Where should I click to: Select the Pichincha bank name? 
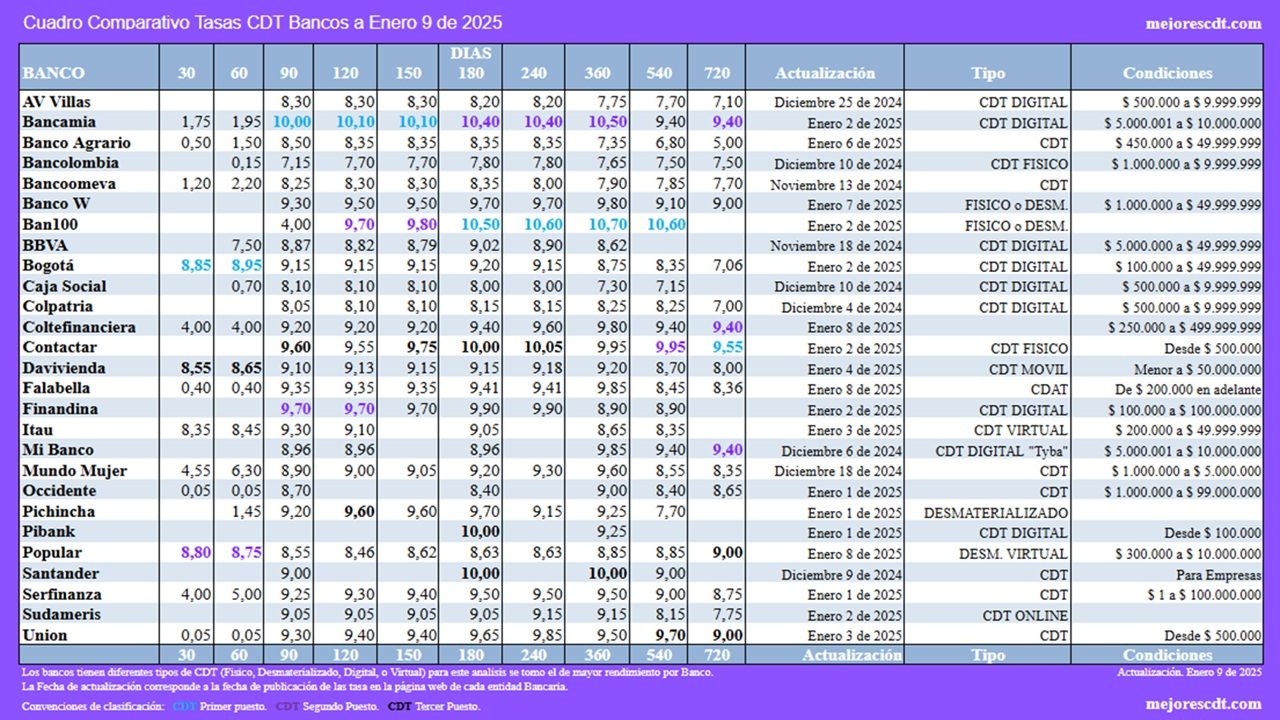[x=59, y=512]
